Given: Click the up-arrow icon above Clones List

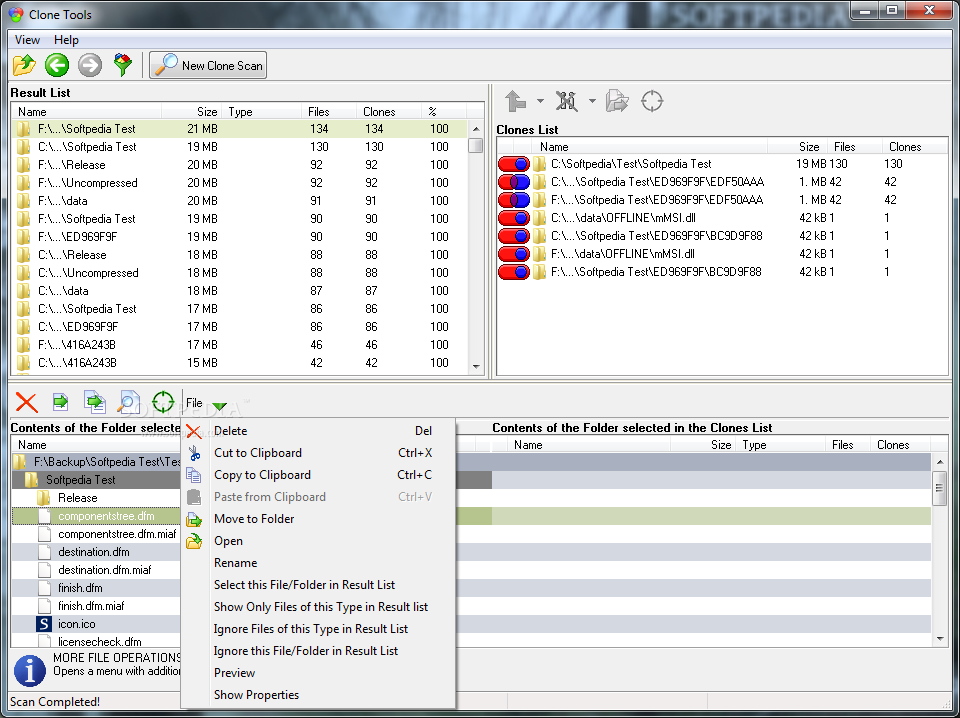Looking at the screenshot, I should tap(516, 101).
